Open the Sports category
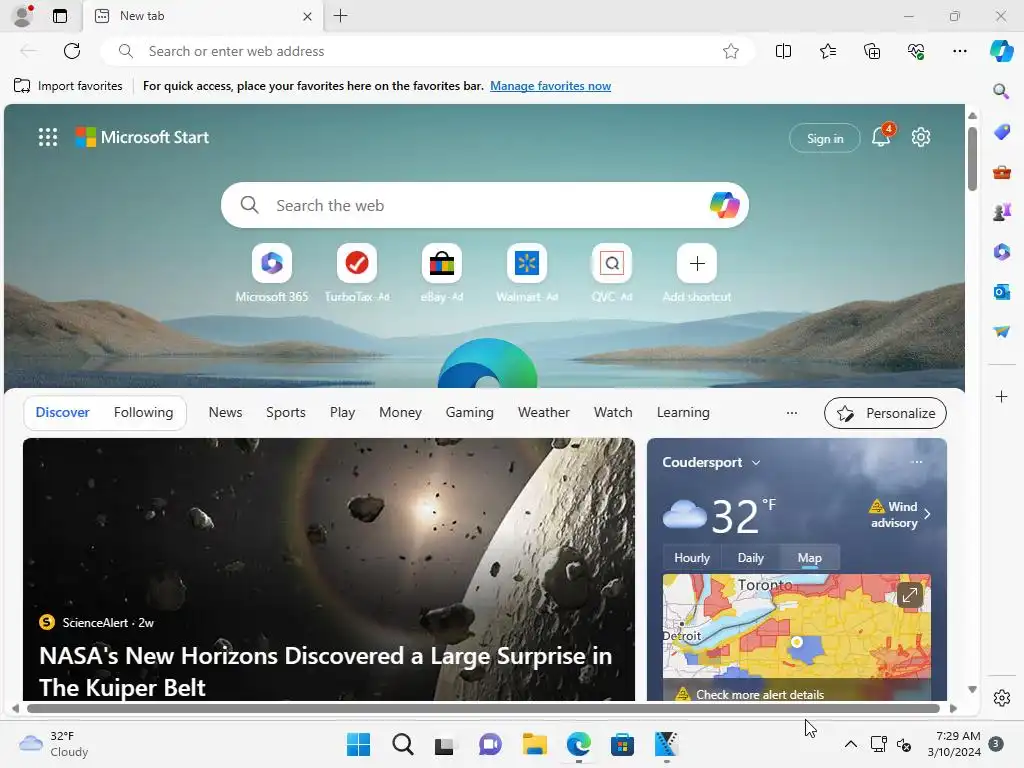Screen dimensions: 1024x768 click(285, 413)
